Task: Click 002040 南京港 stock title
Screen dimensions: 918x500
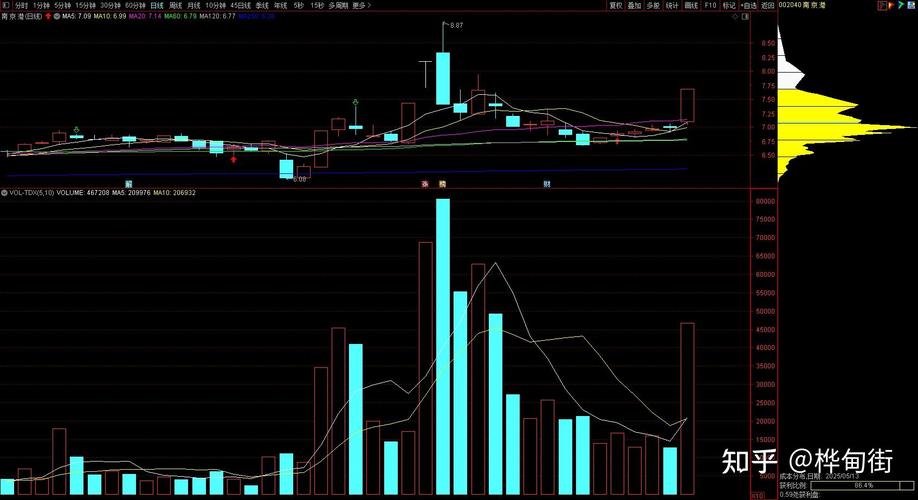Action: pyautogui.click(x=802, y=5)
